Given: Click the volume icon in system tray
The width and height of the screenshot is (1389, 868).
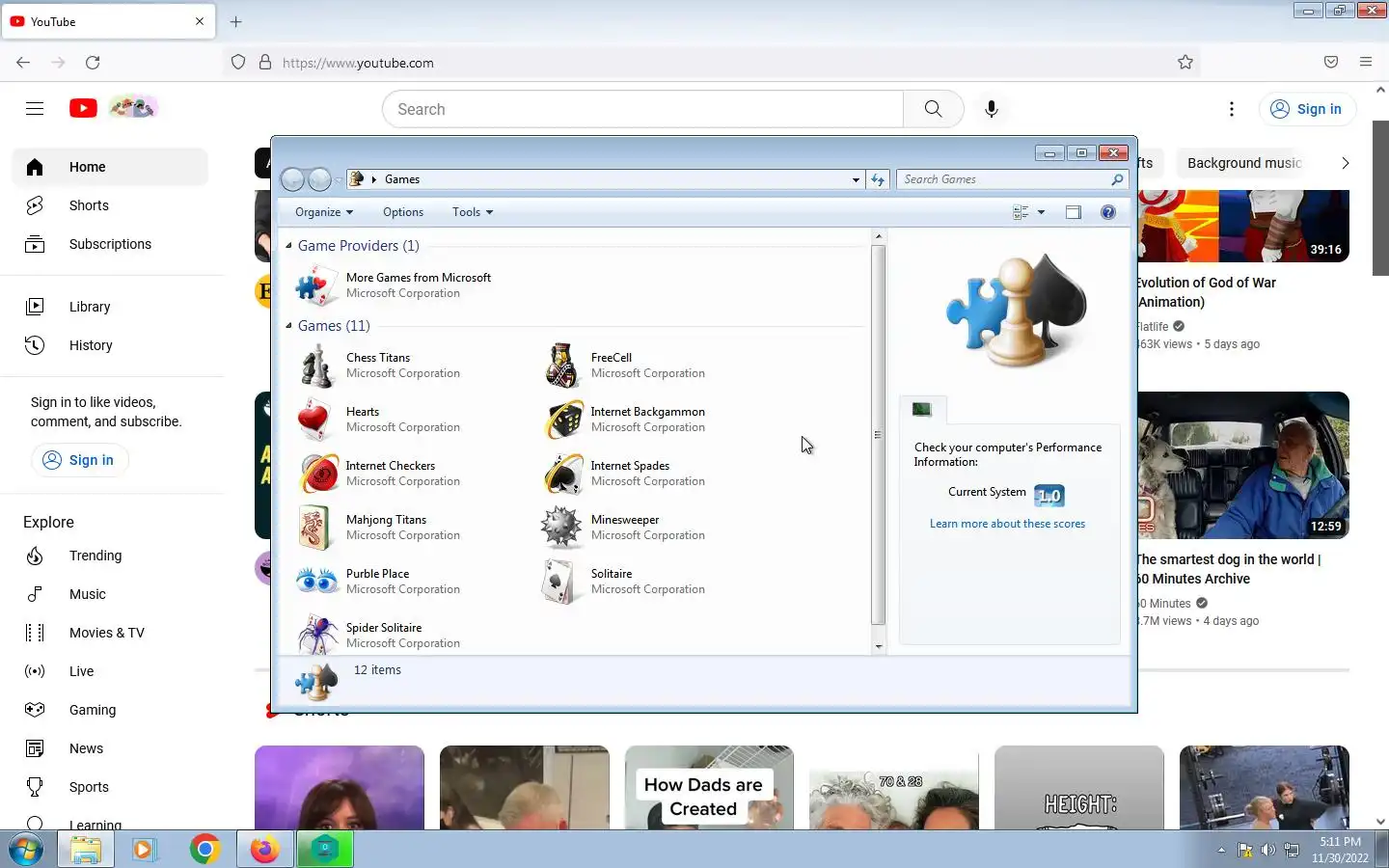Looking at the screenshot, I should click(1267, 850).
